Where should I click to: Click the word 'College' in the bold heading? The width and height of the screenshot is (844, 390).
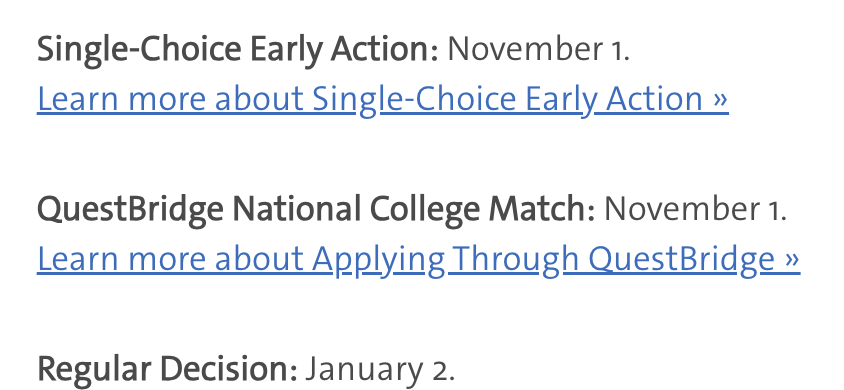pyautogui.click(x=425, y=210)
